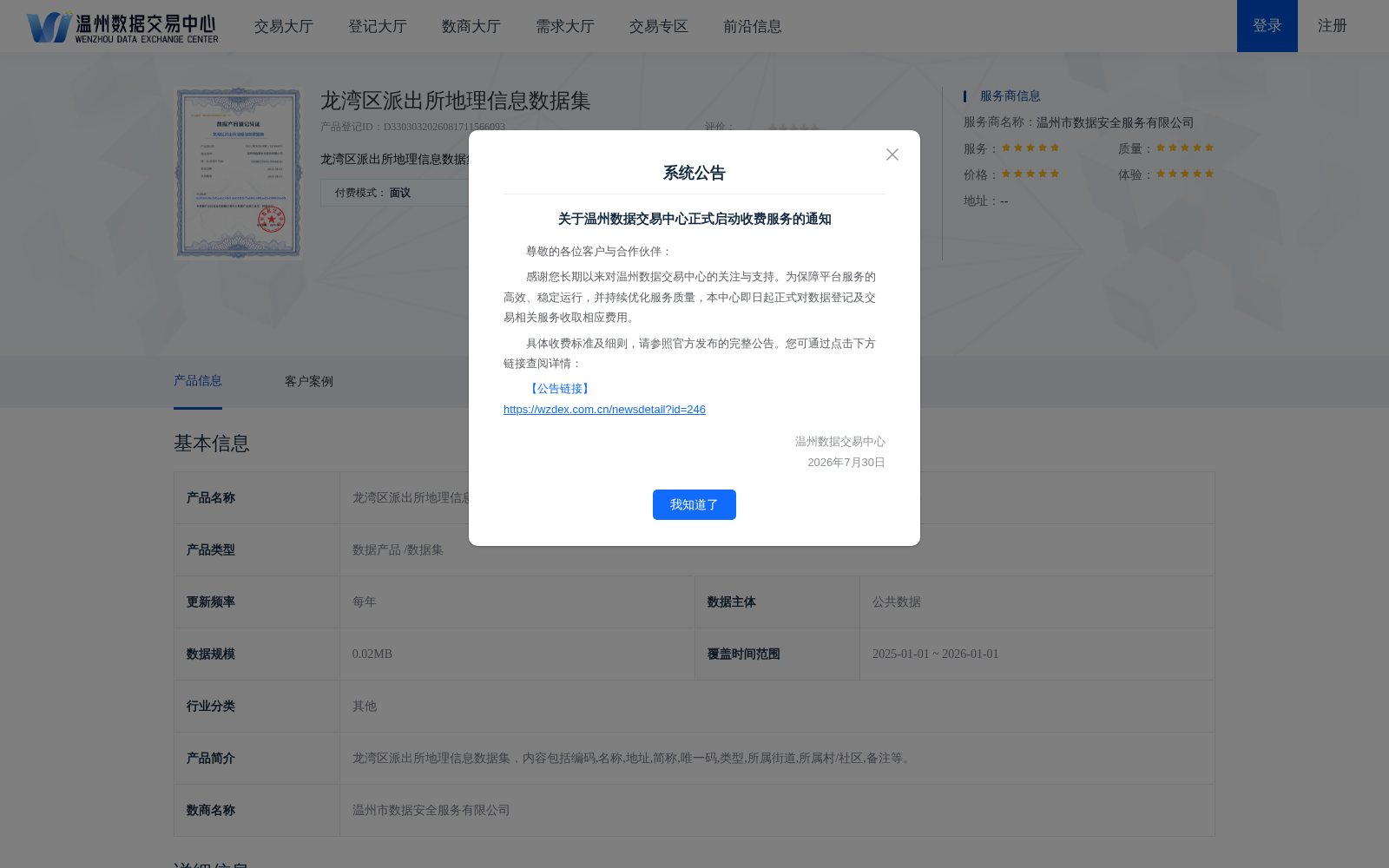Click the 公共数据 cell
The width and height of the screenshot is (1389, 868).
click(1037, 602)
